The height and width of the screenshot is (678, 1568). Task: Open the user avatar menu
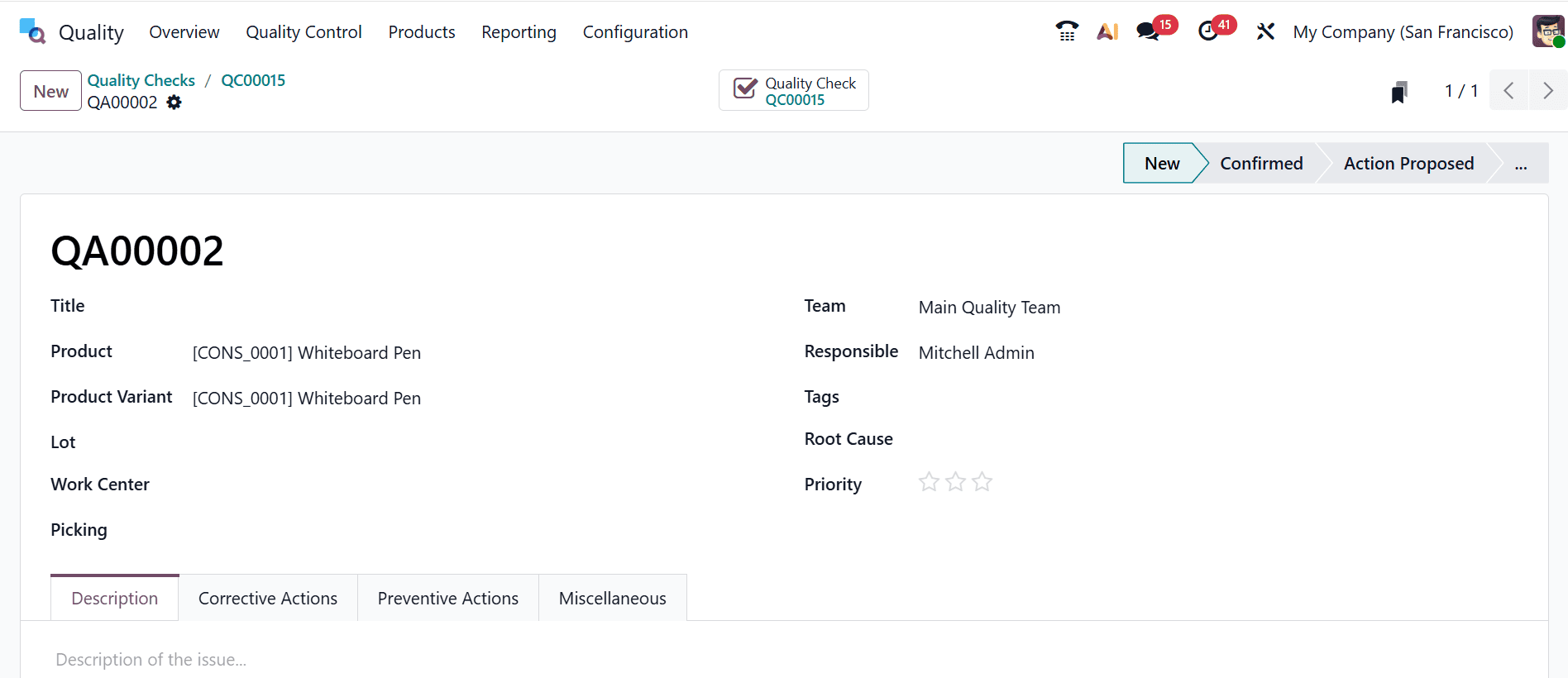pyautogui.click(x=1548, y=31)
